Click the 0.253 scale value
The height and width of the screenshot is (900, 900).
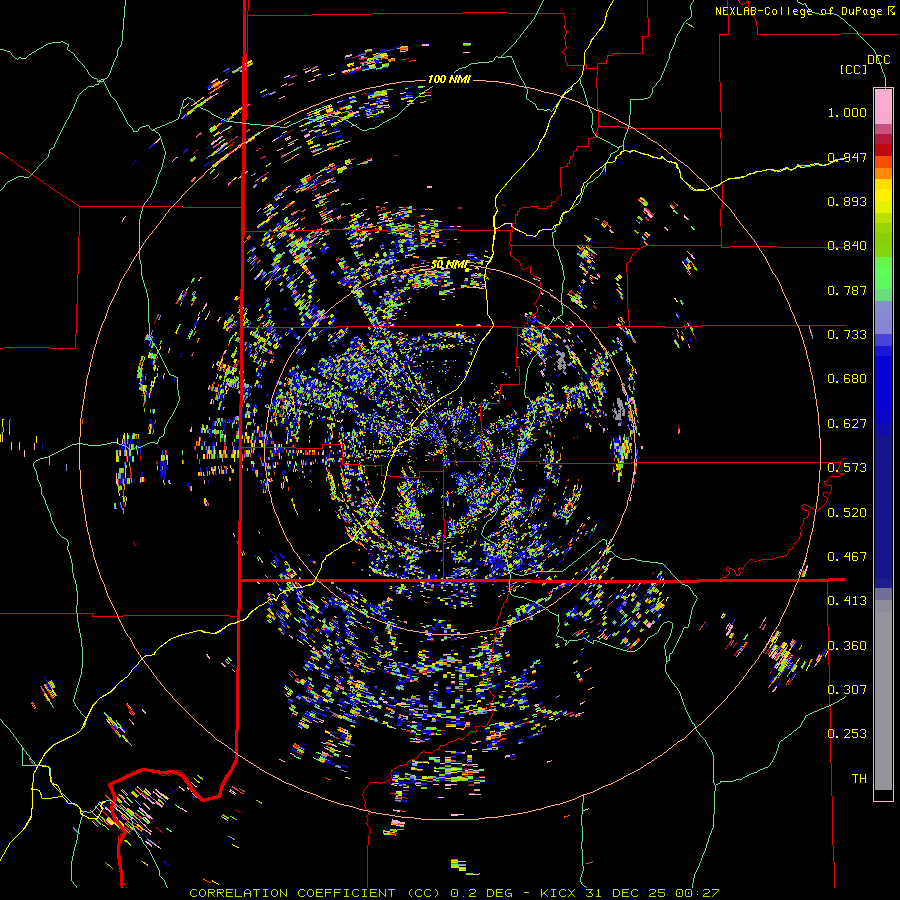point(847,734)
